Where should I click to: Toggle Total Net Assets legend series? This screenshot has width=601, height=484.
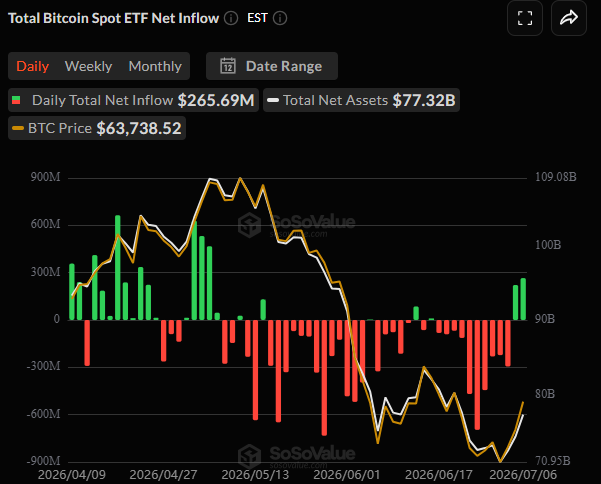pyautogui.click(x=361, y=100)
